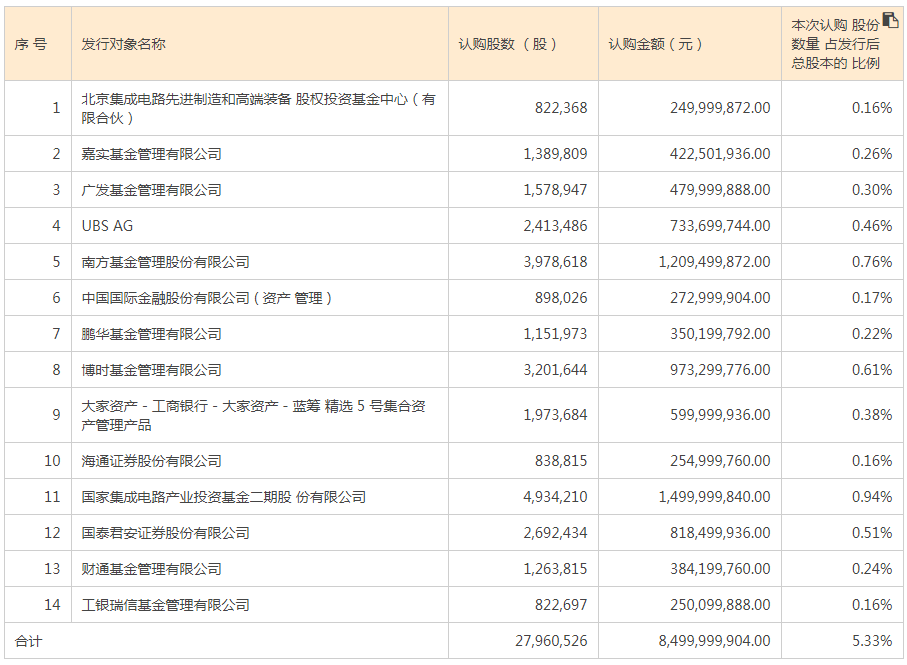Select the 本次认购股份数量占发行后总股本的比例 header
Image resolution: width=907 pixels, height=665 pixels.
tap(842, 44)
